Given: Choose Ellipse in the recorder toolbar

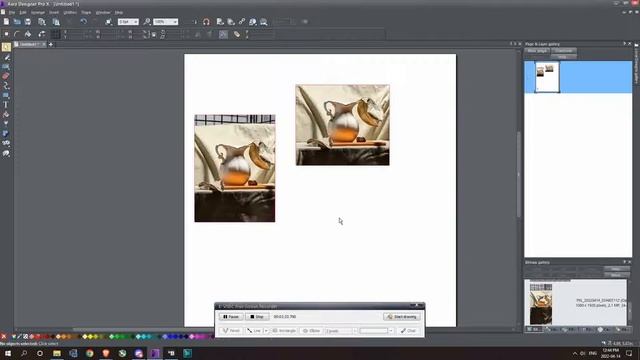Looking at the screenshot, I should [311, 331].
